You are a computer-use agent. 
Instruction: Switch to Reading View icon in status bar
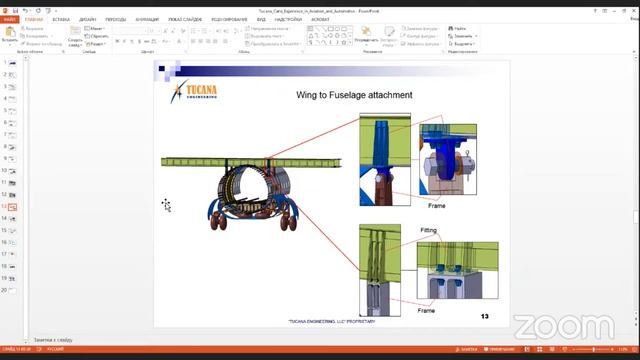pyautogui.click(x=552, y=349)
